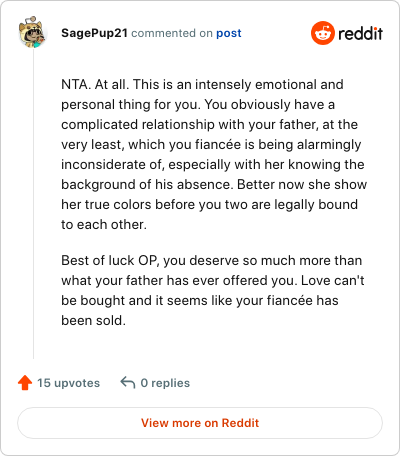
Task: Click the line starting "what your father has"
Action: pos(213,280)
